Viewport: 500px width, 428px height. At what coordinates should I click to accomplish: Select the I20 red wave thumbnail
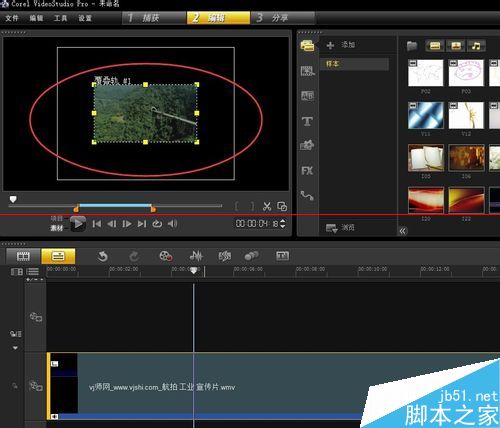click(x=426, y=200)
